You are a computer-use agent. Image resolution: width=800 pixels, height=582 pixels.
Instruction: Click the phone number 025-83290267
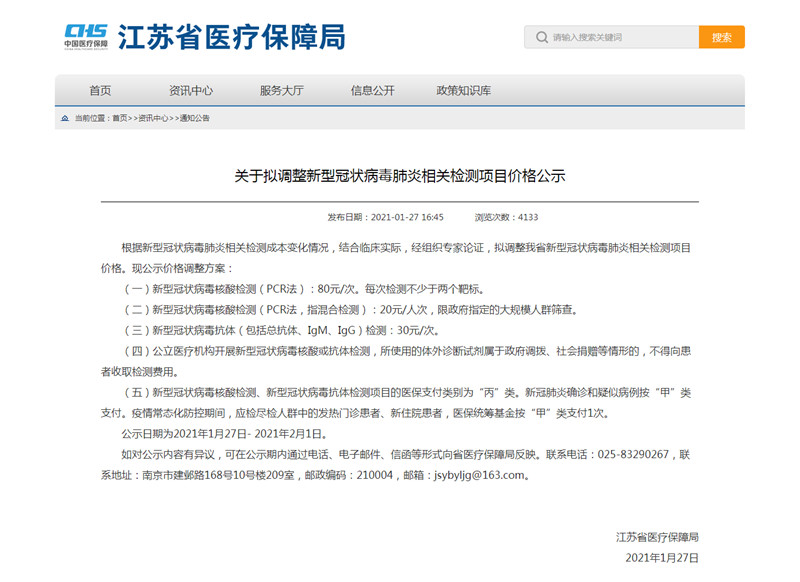click(x=635, y=454)
